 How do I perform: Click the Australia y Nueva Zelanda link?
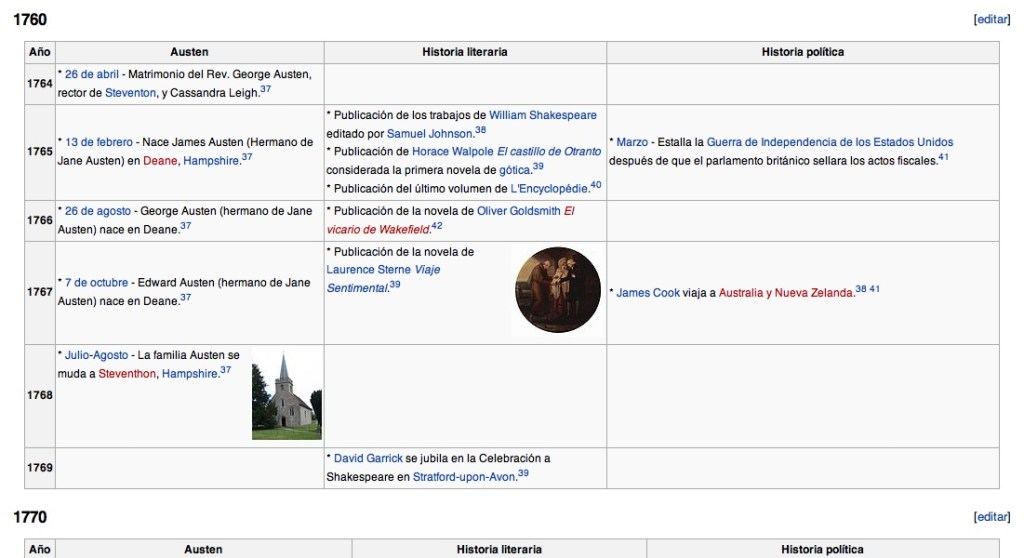(785, 292)
